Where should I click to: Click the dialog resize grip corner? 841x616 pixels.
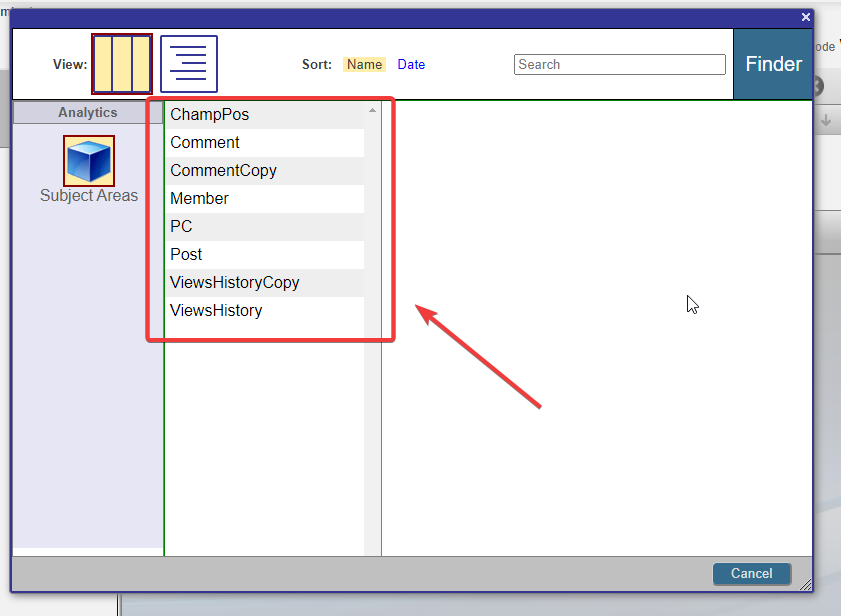click(x=806, y=585)
